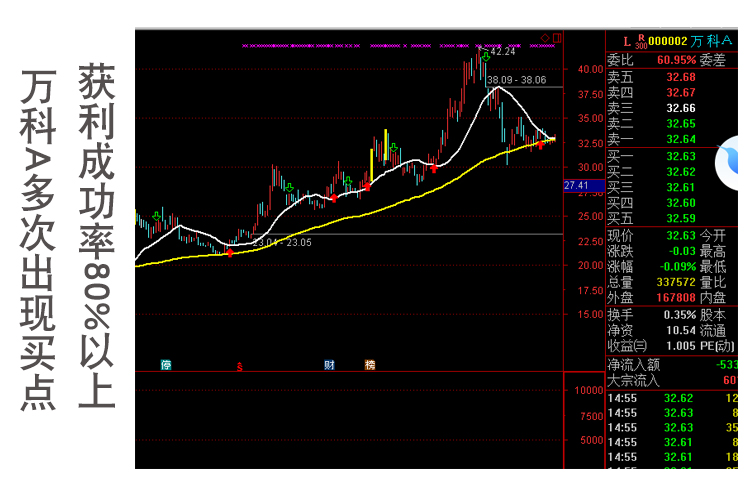Click the green sell arrow below the 42.24 high

[486, 57]
